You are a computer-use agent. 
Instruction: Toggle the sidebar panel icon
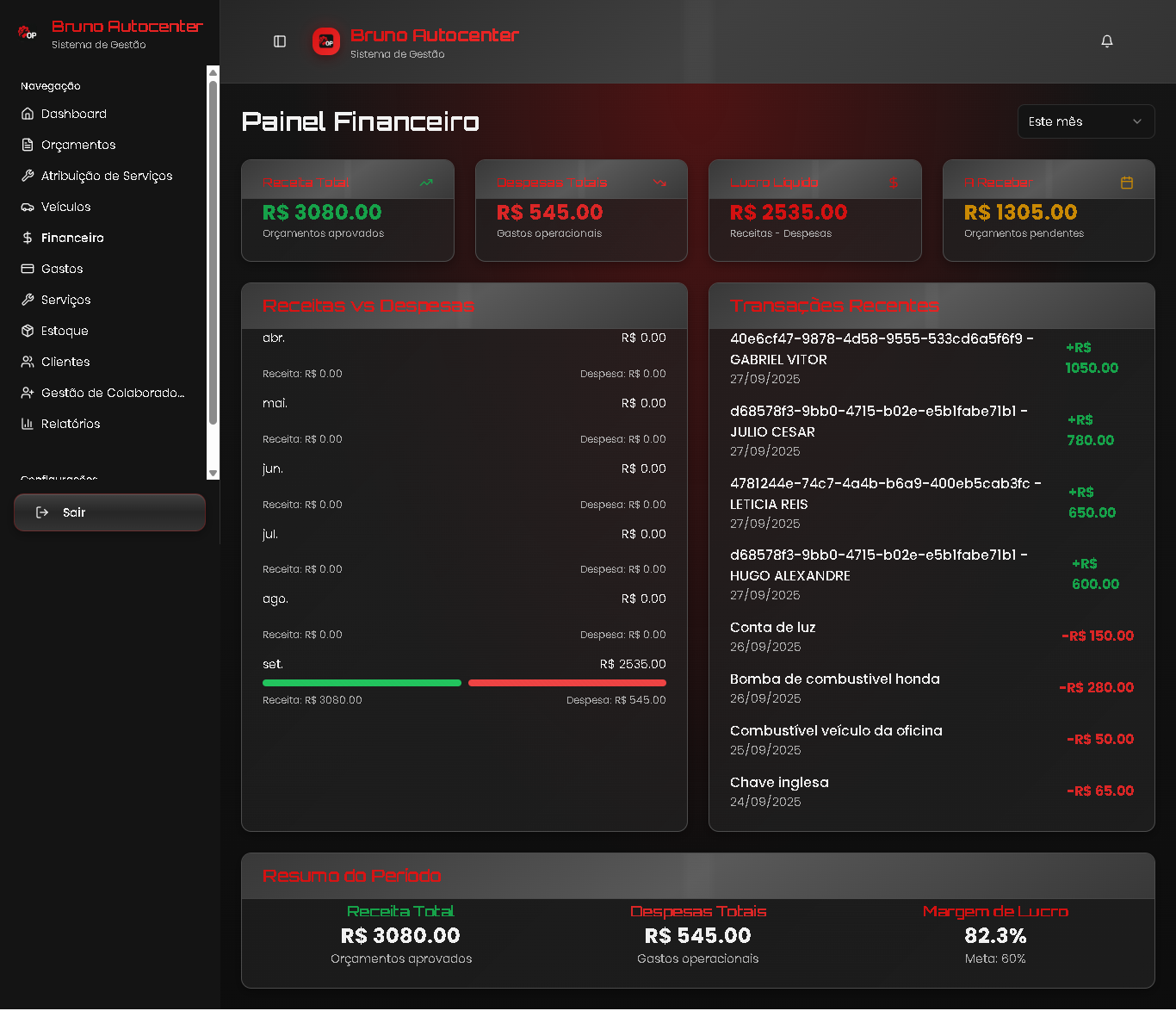[x=280, y=41]
